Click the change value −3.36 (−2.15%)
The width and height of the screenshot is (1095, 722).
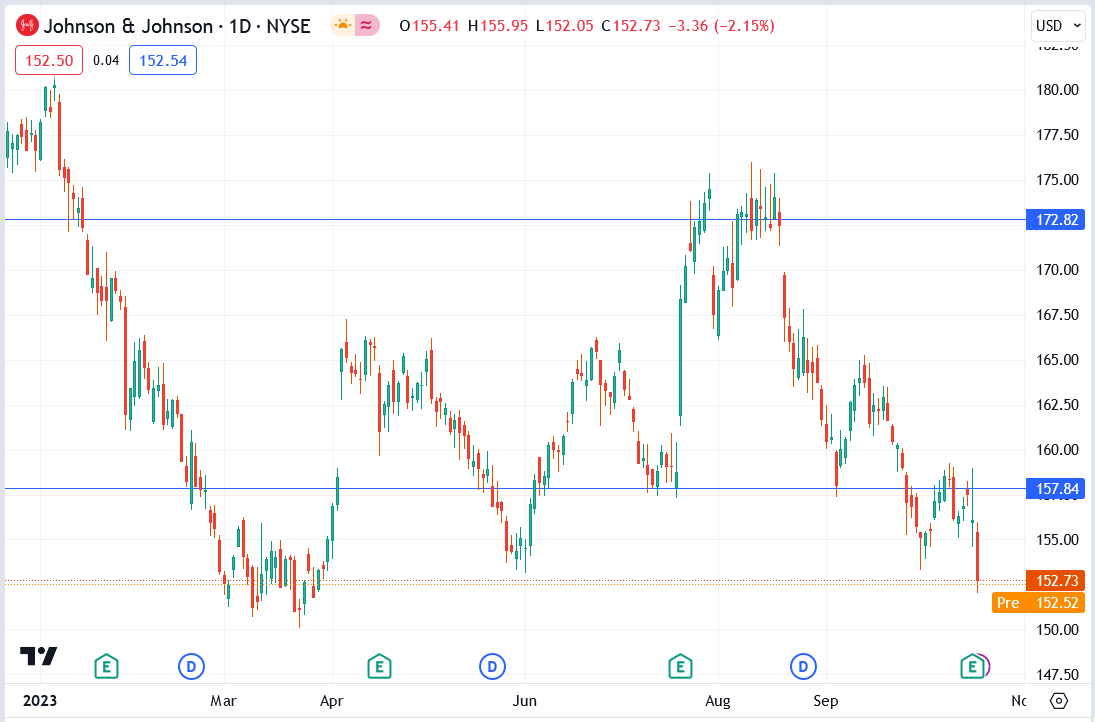point(721,27)
